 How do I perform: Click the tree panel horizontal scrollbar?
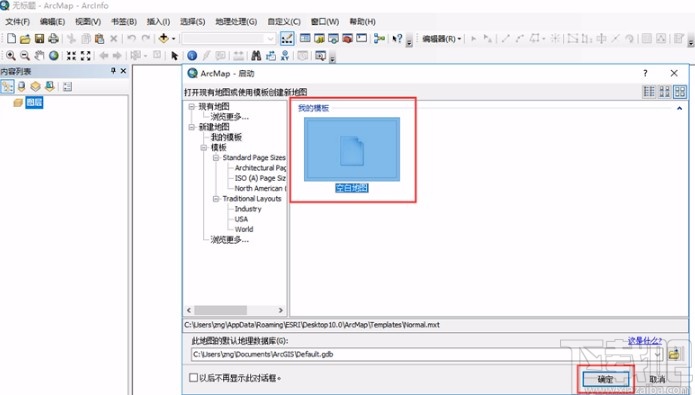click(x=234, y=310)
